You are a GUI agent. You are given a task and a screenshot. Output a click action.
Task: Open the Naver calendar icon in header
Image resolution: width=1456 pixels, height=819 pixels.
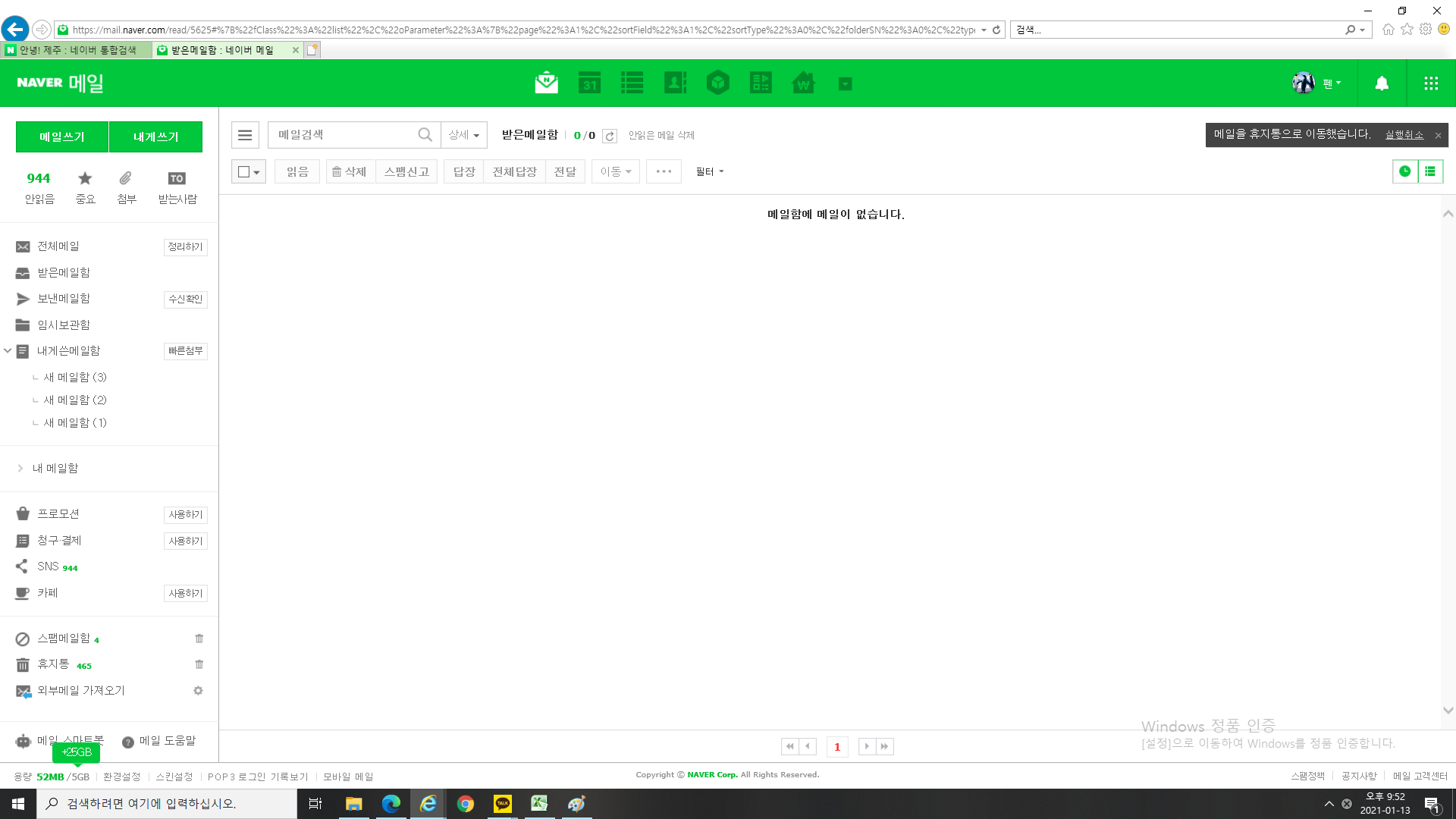(x=589, y=83)
